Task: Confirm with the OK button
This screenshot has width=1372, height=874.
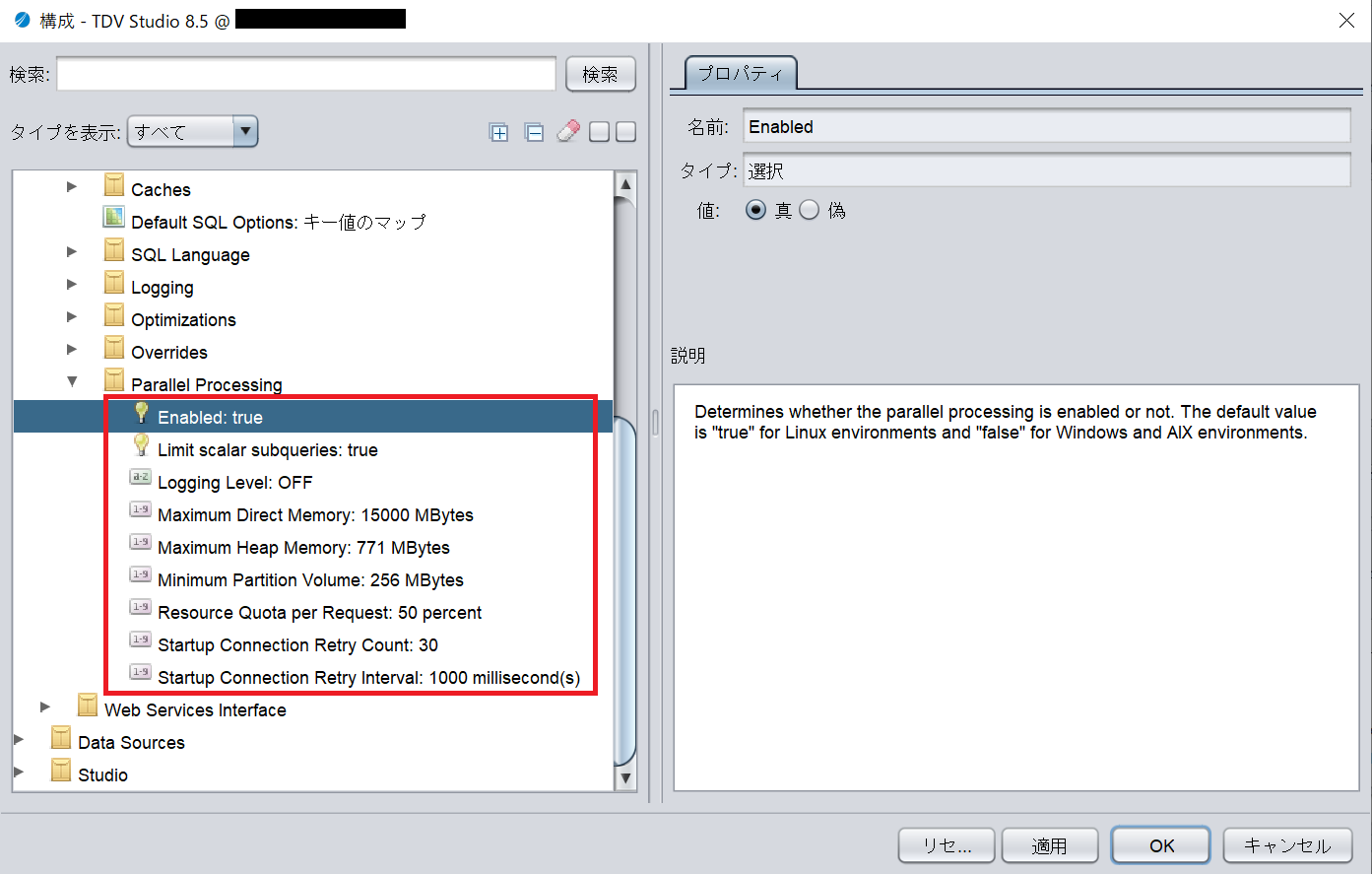Action: 1161,845
